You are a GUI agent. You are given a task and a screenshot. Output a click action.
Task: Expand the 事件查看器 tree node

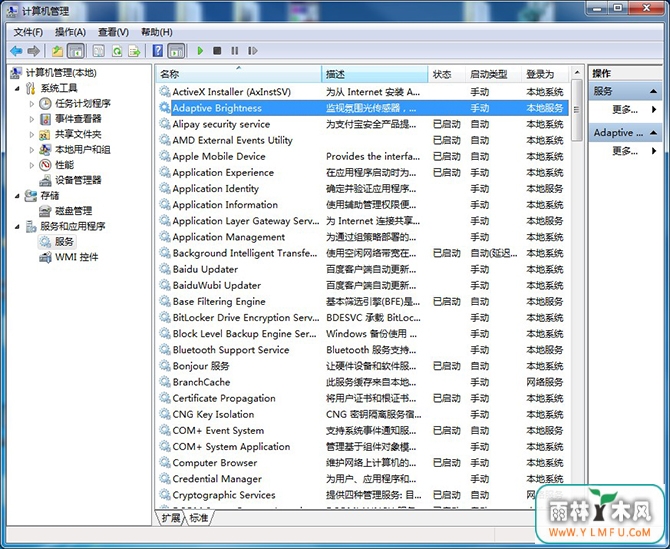[x=32, y=119]
